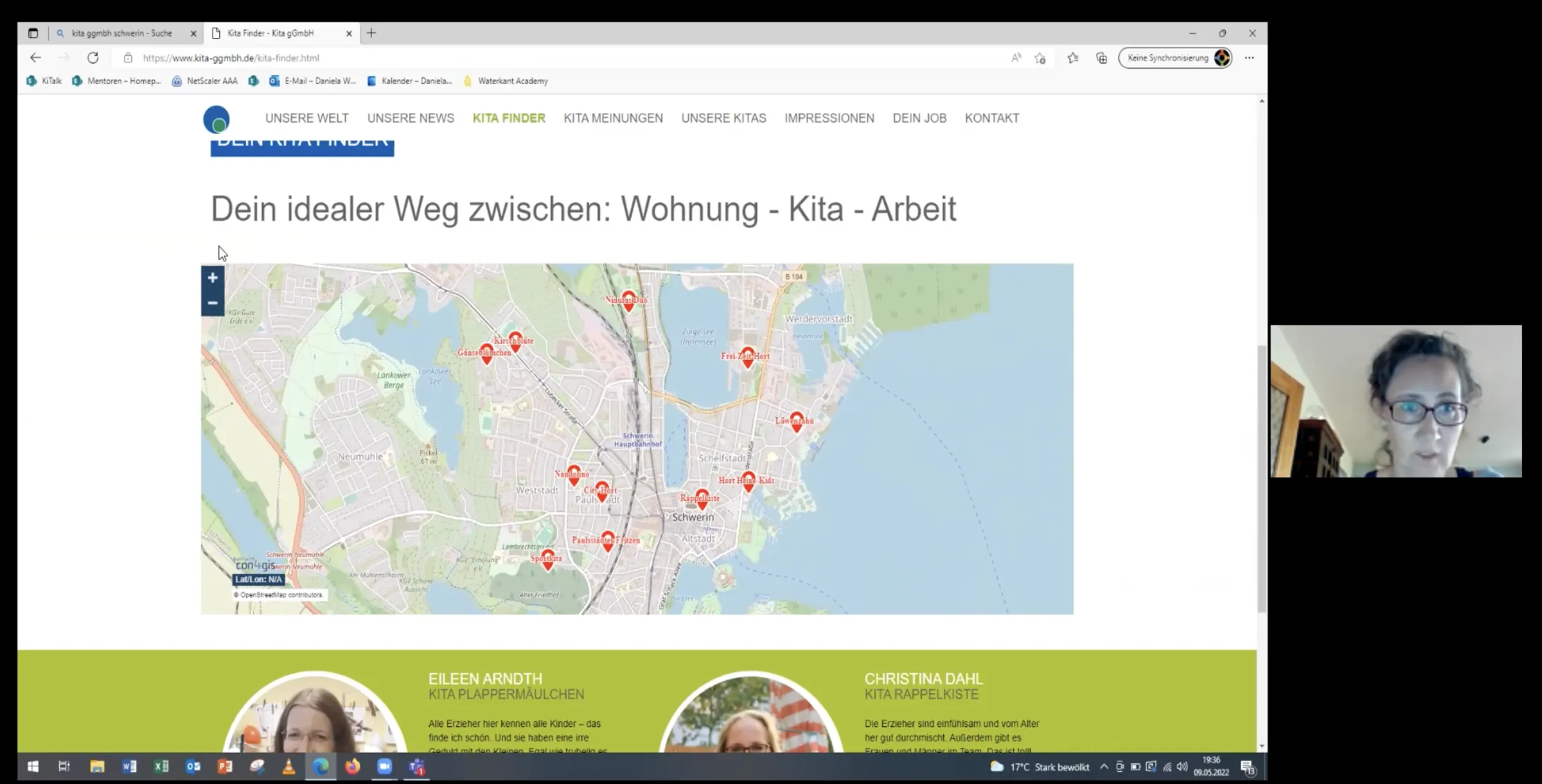Open the UNSERE KITAS menu item

tap(723, 118)
